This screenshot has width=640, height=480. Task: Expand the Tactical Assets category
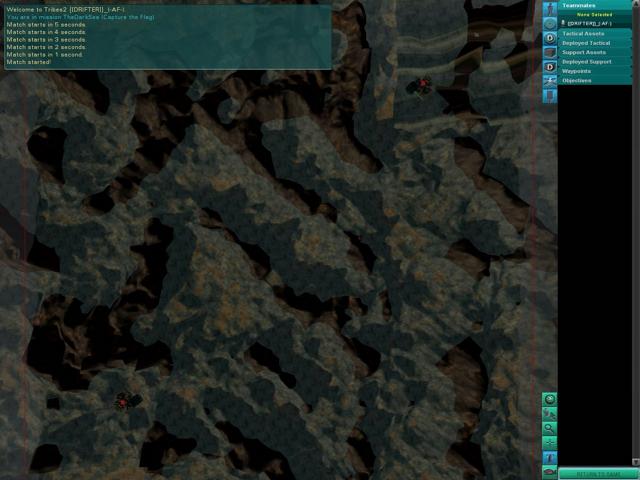pos(594,33)
